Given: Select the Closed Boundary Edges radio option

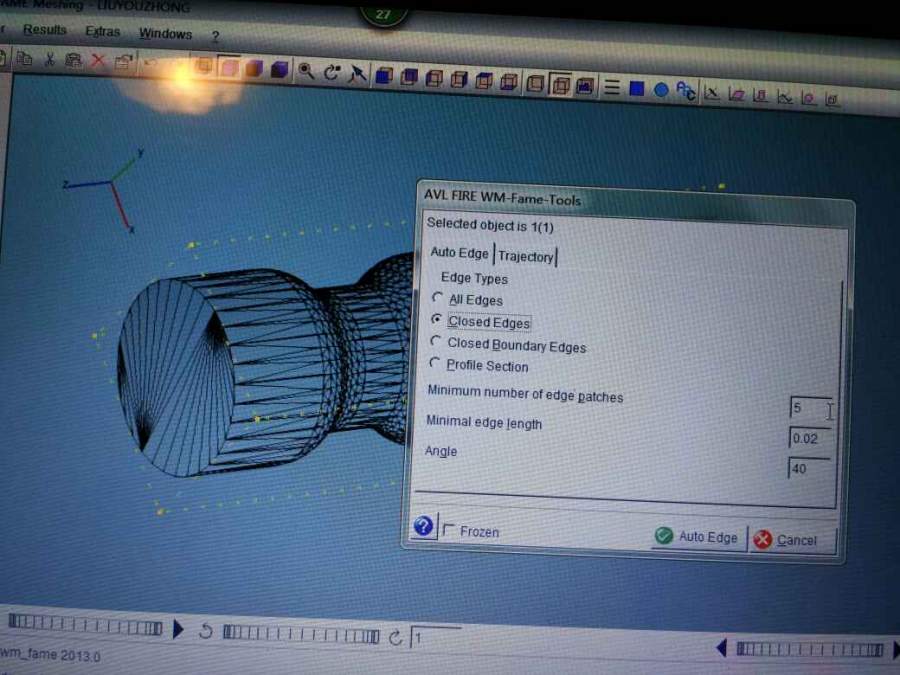Looking at the screenshot, I should (436, 341).
